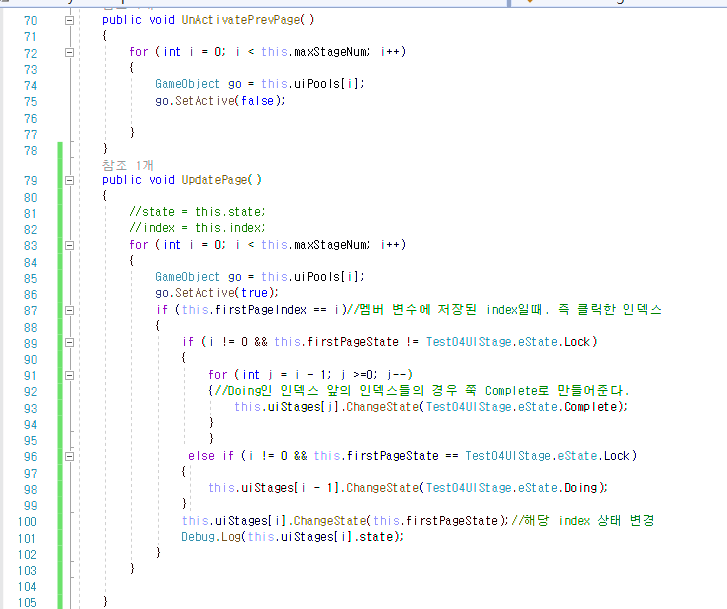Image resolution: width=727 pixels, height=609 pixels.
Task: Collapse the UnActivatePrevPage method at line 70
Action: [x=69, y=20]
